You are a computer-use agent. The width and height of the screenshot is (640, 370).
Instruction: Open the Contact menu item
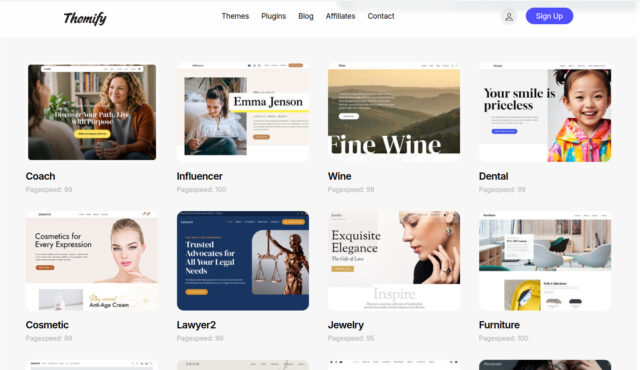coord(381,16)
